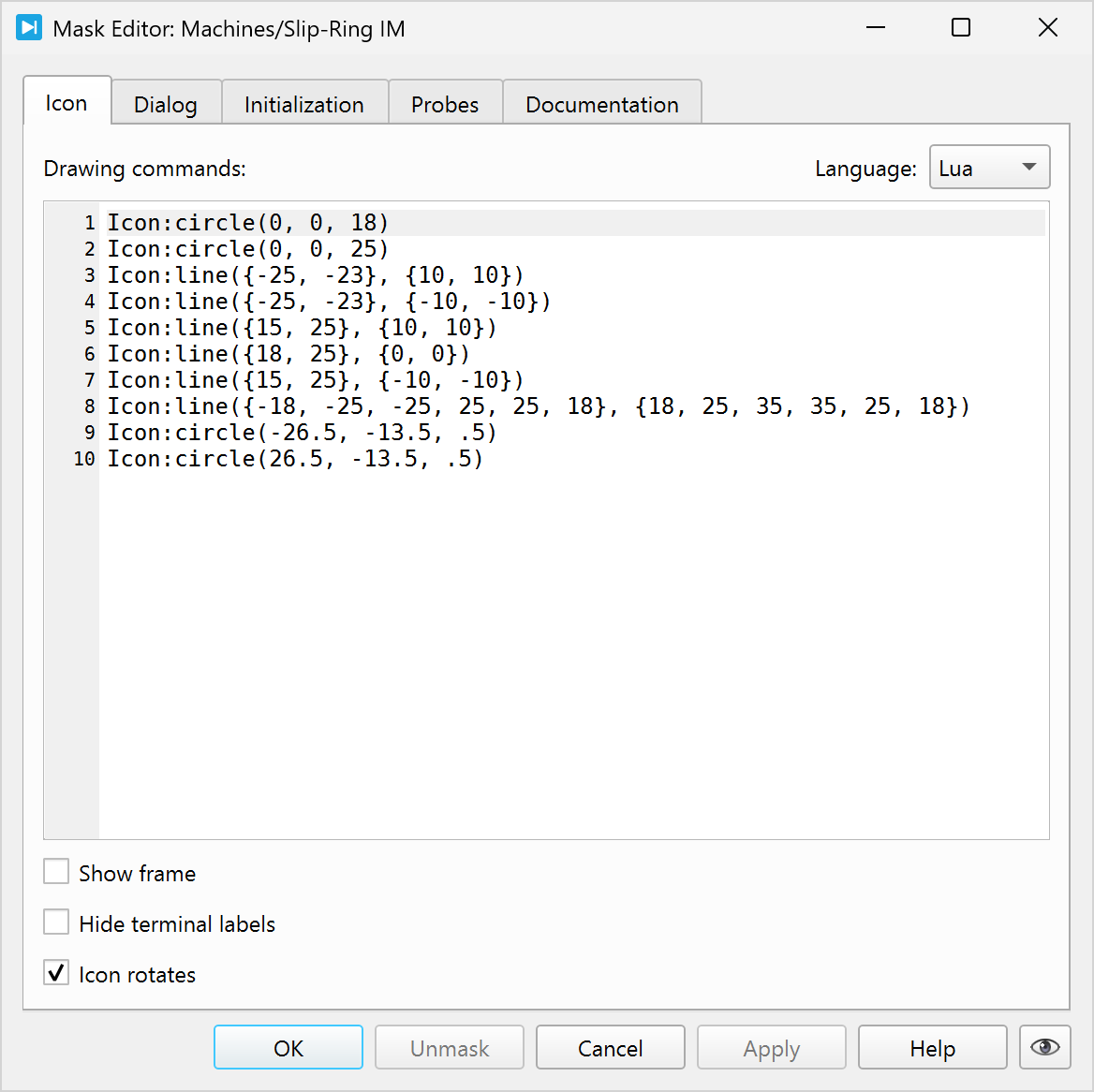Minimize the Mask Editor window
This screenshot has height=1092, width=1094.
point(875,28)
